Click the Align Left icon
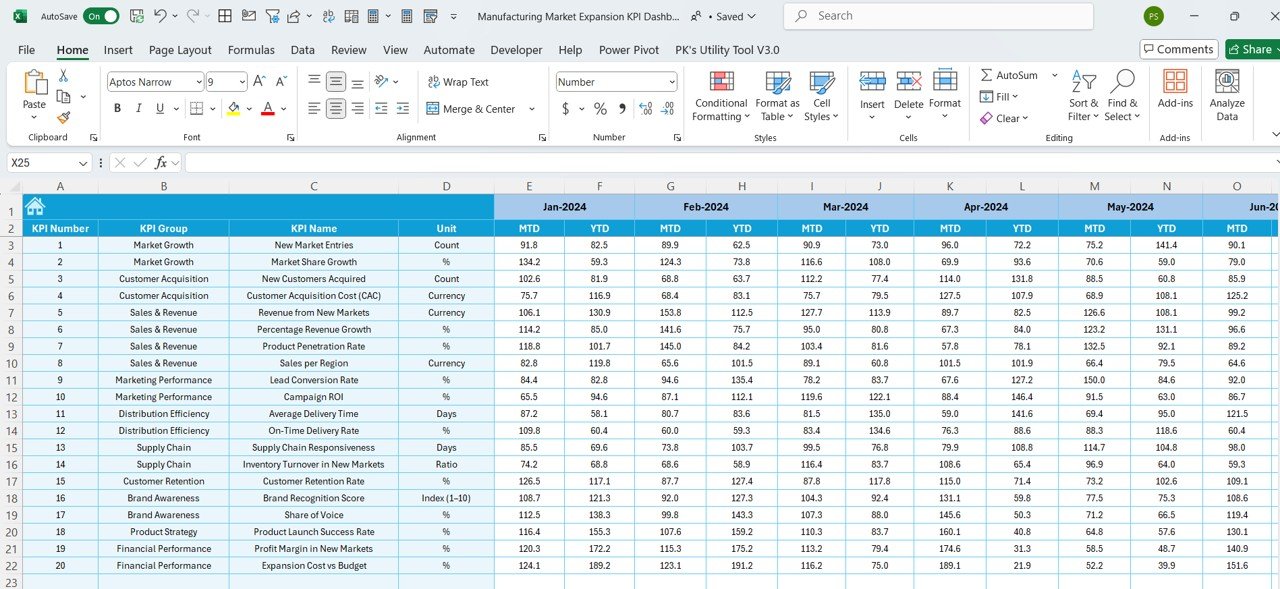Image resolution: width=1280 pixels, height=589 pixels. [x=314, y=108]
